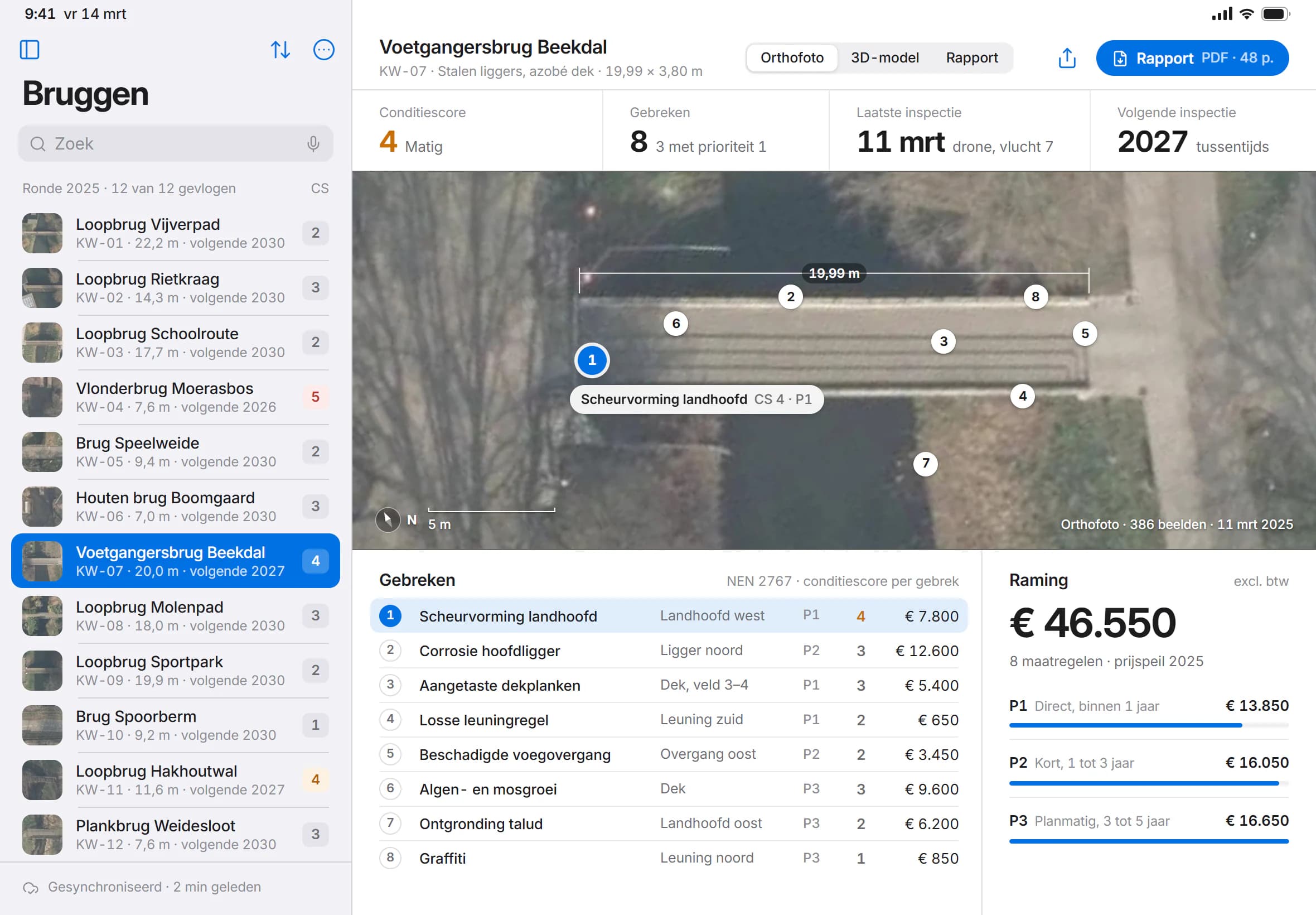Click the CS column header in list

(320, 189)
